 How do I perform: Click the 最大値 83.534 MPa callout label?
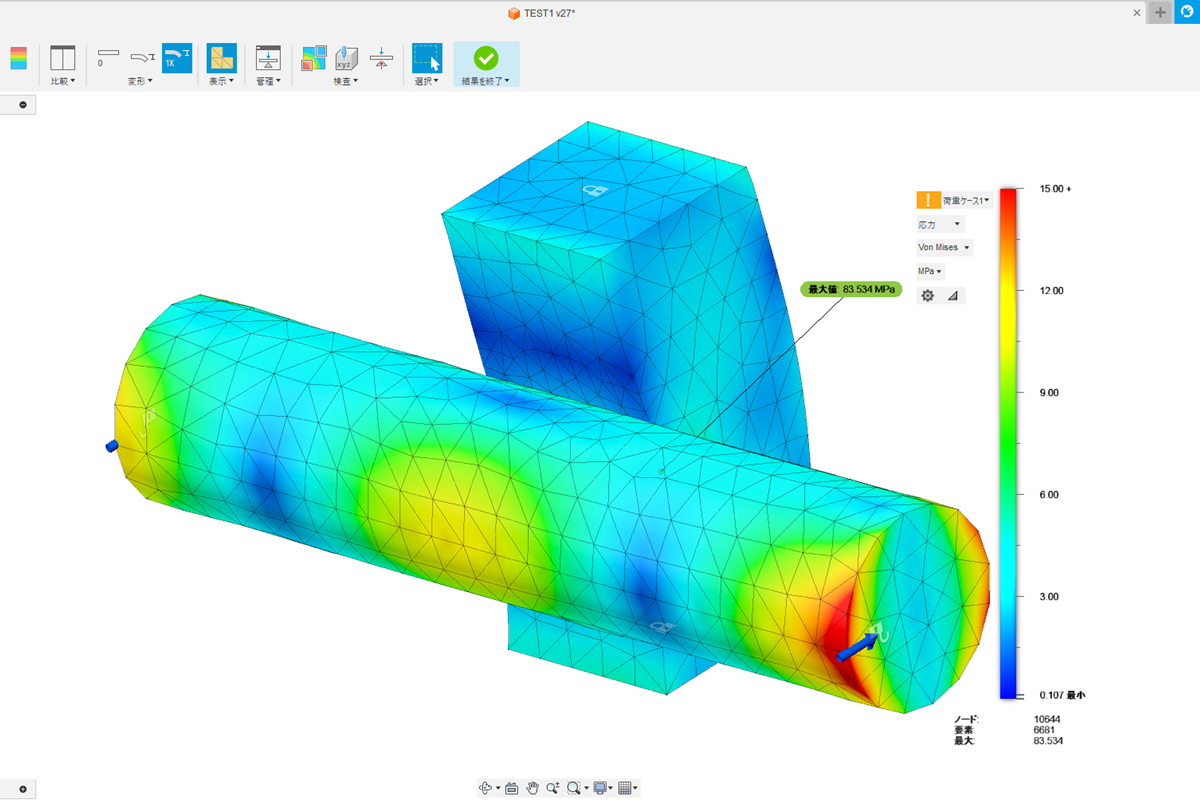[850, 289]
